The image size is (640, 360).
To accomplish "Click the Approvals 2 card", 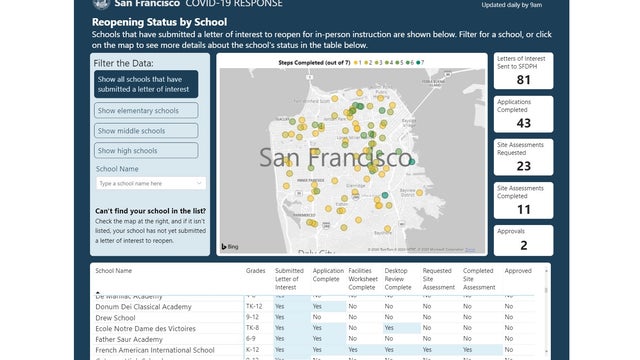I will click(523, 240).
